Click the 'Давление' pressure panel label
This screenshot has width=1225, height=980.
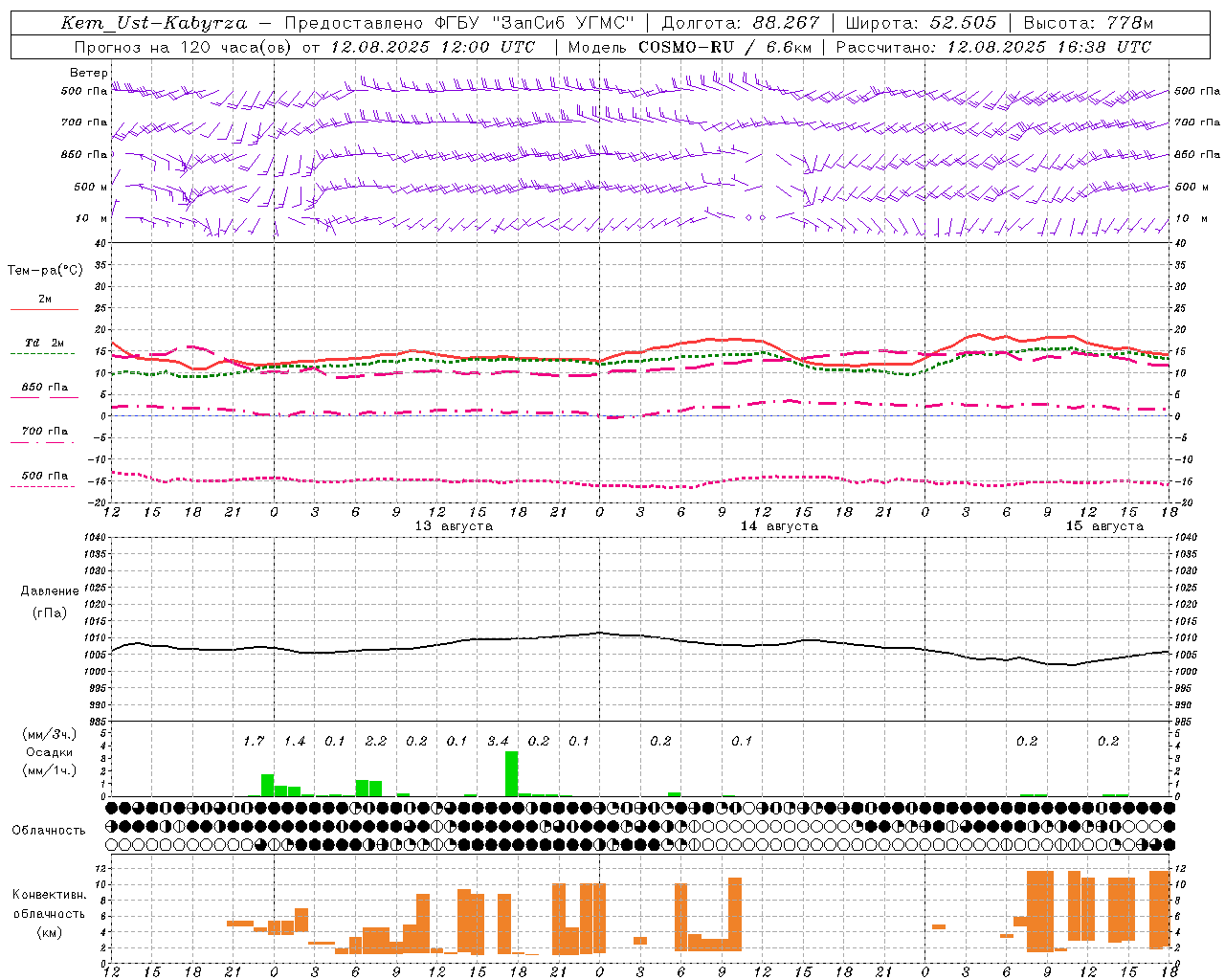point(50,591)
